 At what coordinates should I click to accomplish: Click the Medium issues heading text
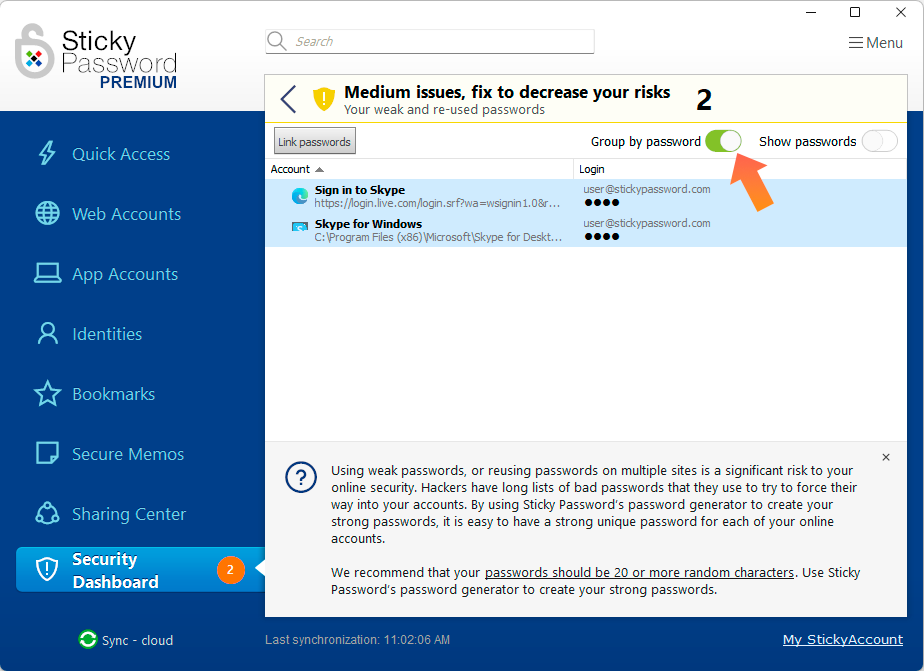[x=507, y=92]
